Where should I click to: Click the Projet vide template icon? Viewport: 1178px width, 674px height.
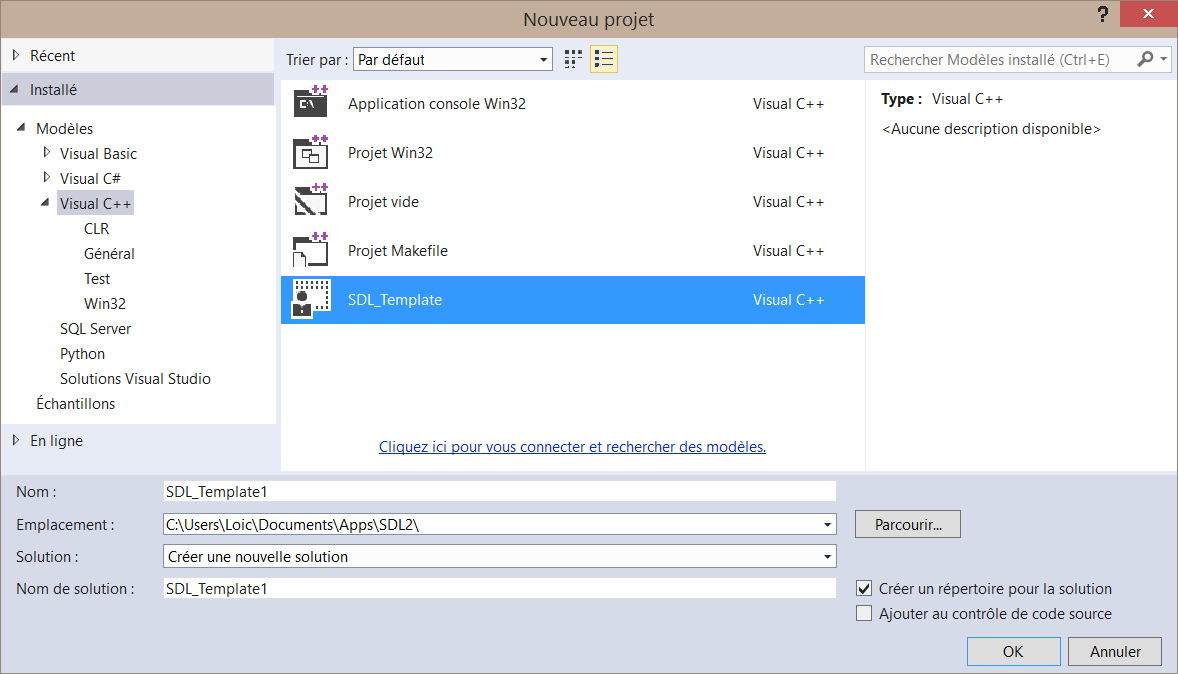coord(310,202)
